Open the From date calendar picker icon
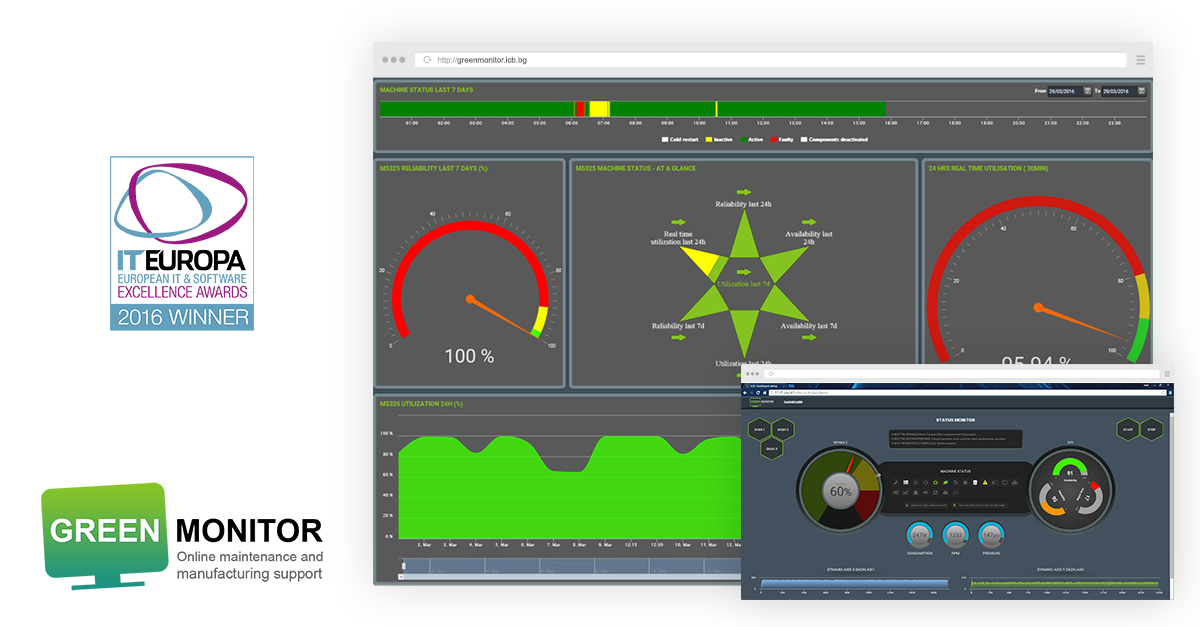This screenshot has height=627, width=1200. click(1087, 91)
